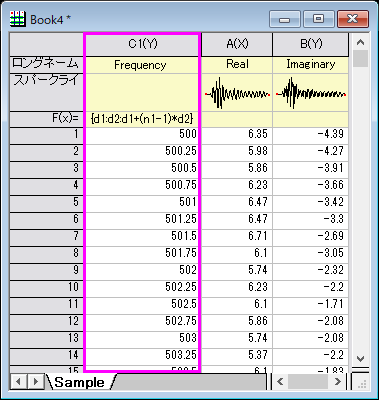This screenshot has width=379, height=400.
Task: Click the Real long name cell
Action: coord(237,65)
